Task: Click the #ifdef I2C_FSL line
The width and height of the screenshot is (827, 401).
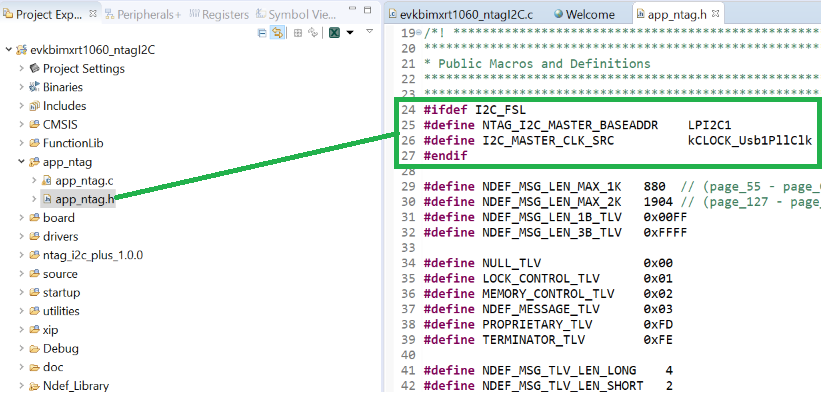Action: click(x=475, y=110)
